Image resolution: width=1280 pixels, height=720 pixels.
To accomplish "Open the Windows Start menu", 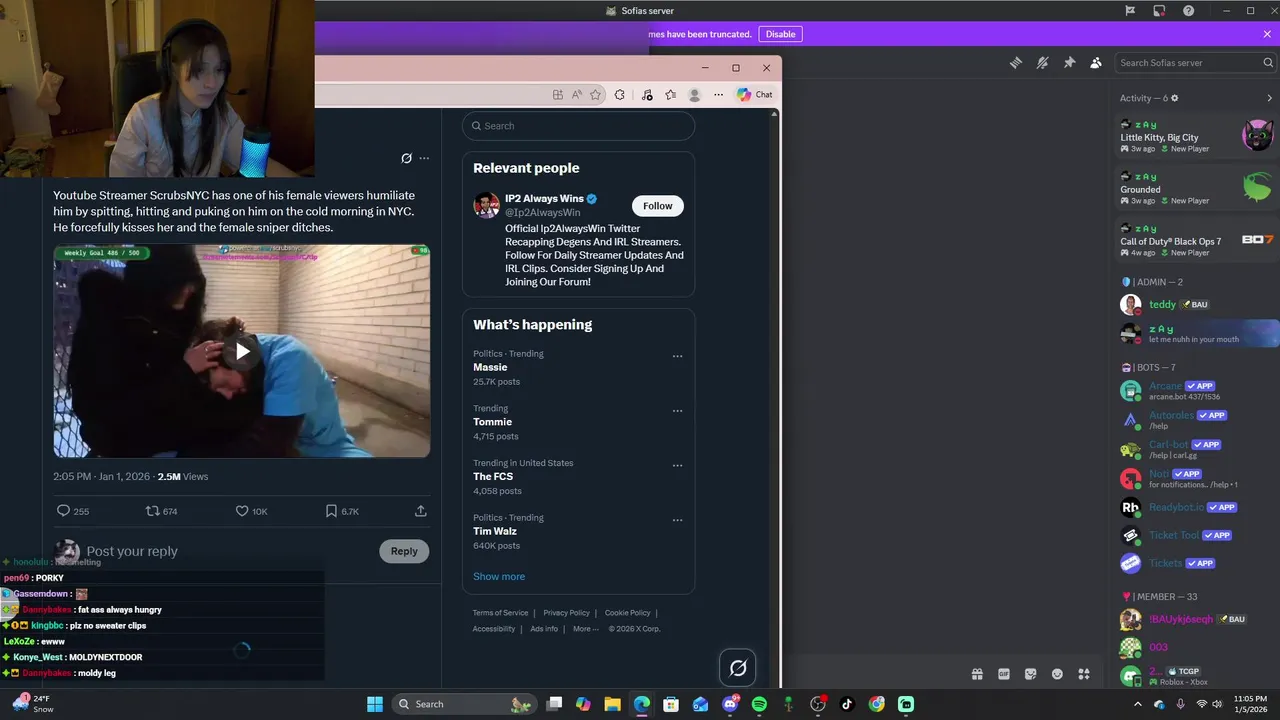I will click(x=374, y=704).
